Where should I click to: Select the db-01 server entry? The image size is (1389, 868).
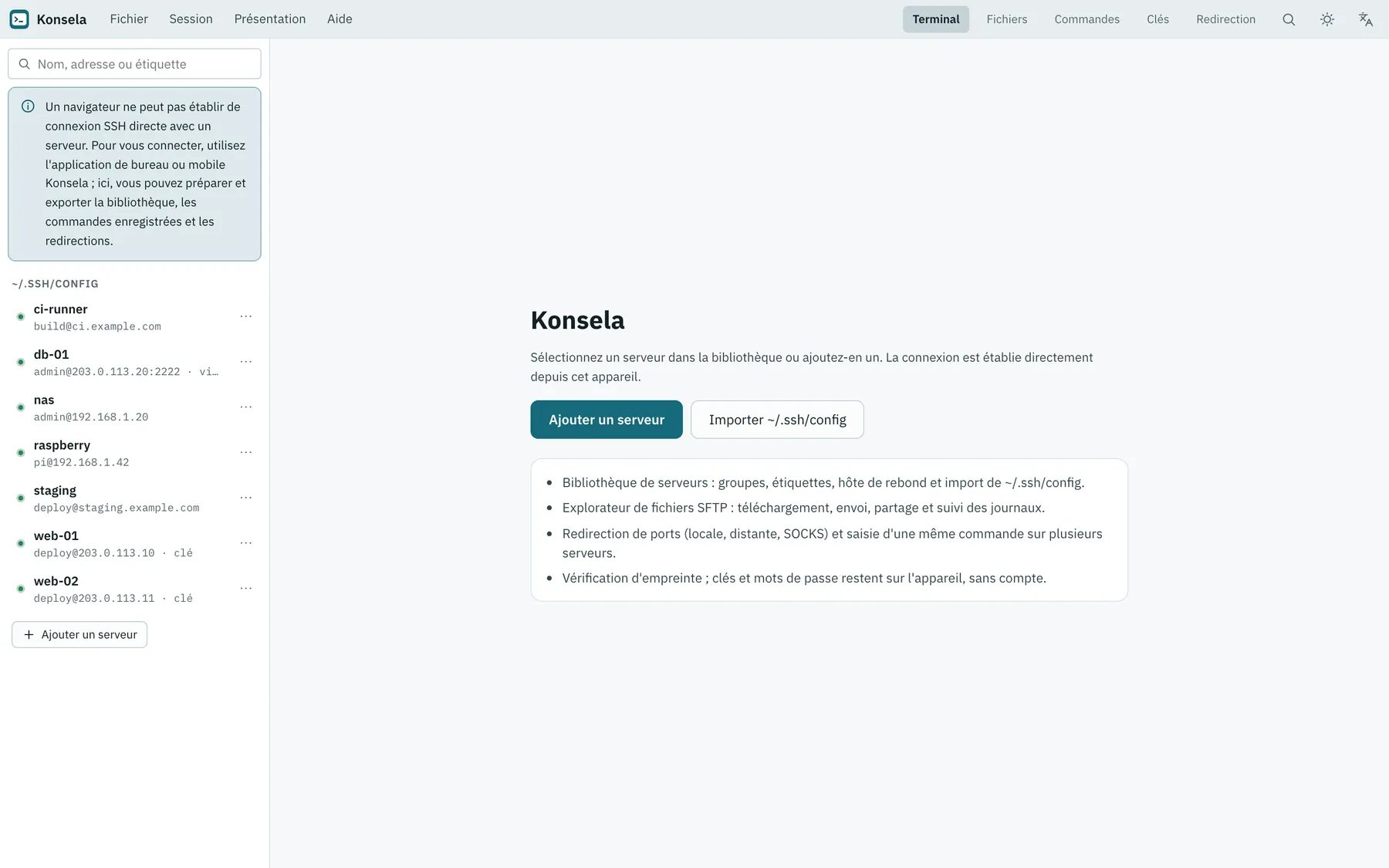[x=134, y=363]
